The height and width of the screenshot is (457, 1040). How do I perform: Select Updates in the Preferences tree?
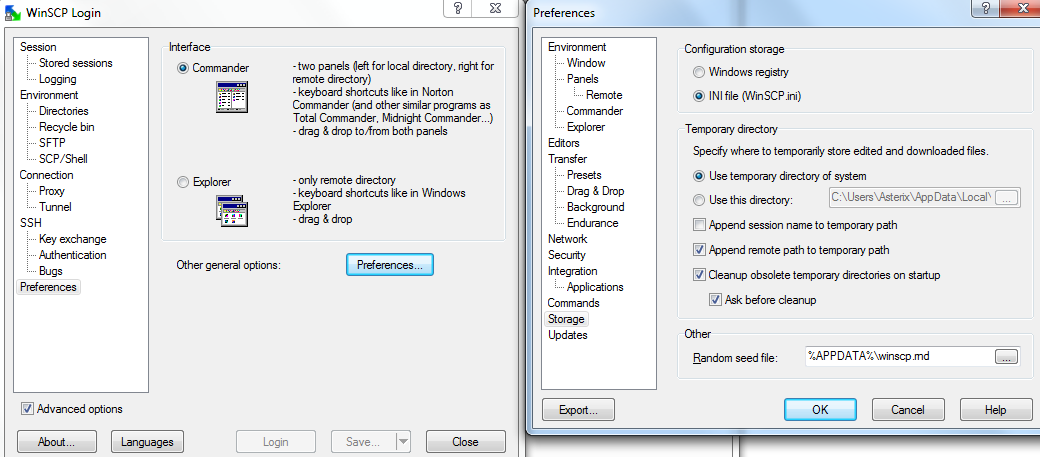[x=568, y=335]
